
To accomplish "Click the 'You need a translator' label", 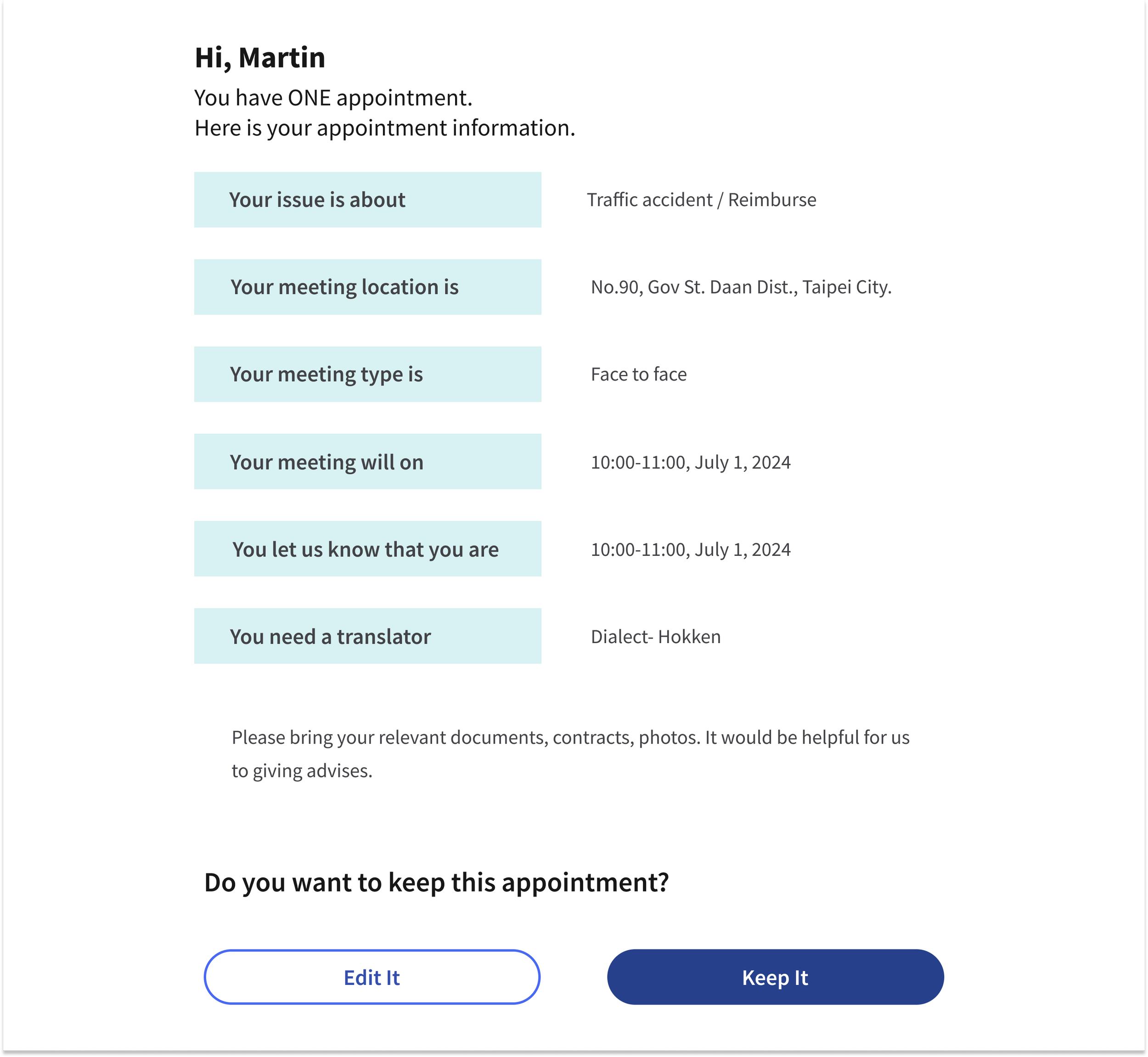I will (x=368, y=636).
